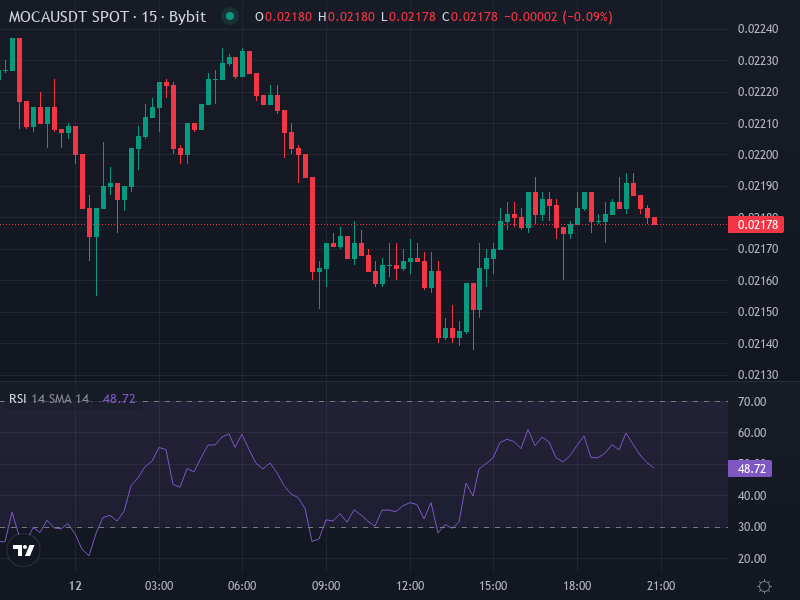This screenshot has height=600, width=800.
Task: Open the timeframe selector showing 15
Action: click(x=146, y=16)
